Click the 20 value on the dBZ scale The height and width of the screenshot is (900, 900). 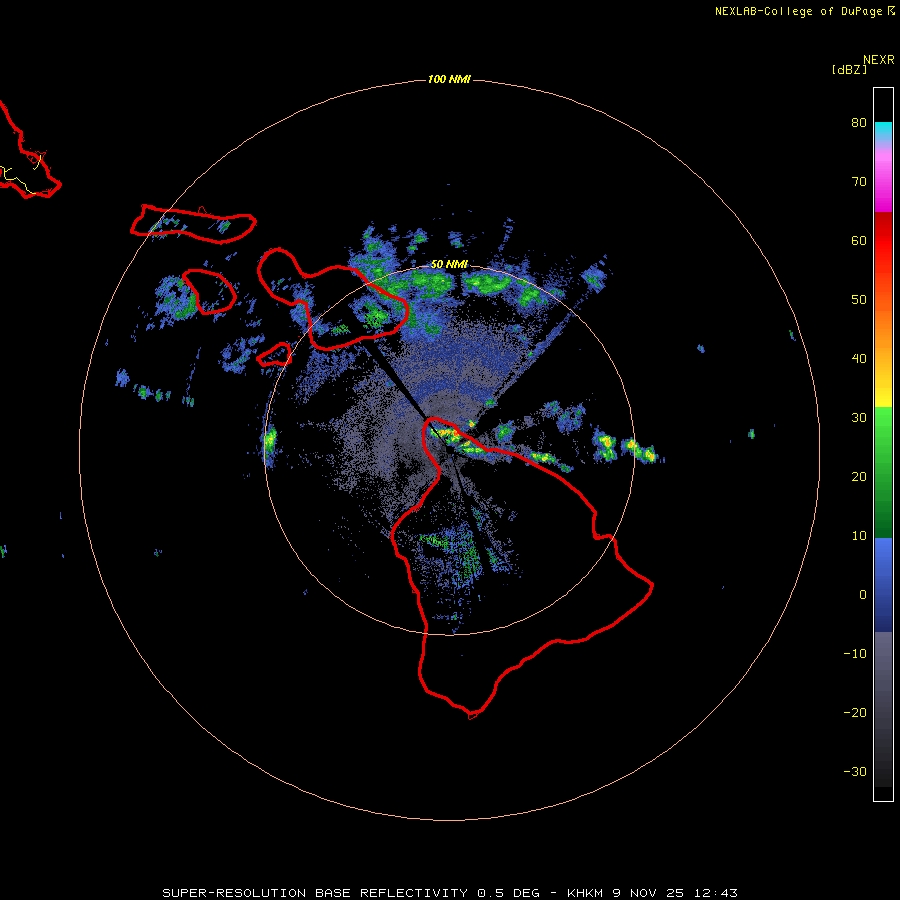coord(859,477)
